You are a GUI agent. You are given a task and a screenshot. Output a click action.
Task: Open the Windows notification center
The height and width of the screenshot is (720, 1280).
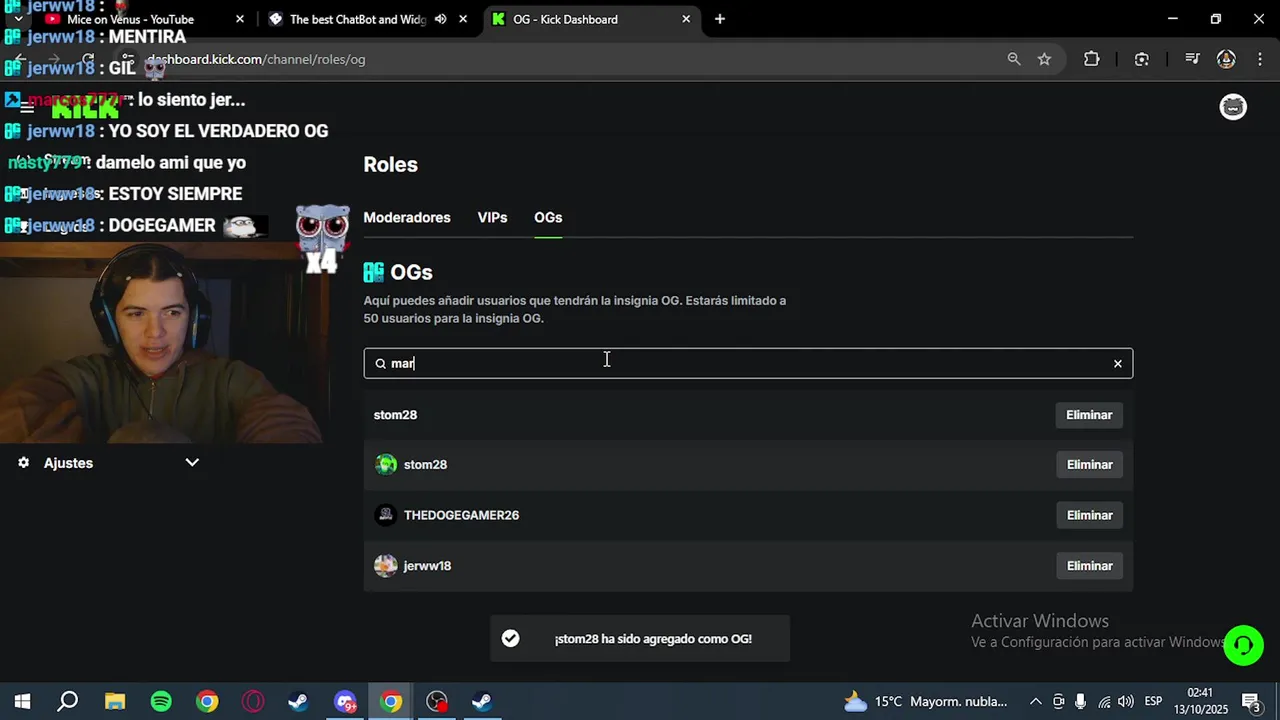1251,701
